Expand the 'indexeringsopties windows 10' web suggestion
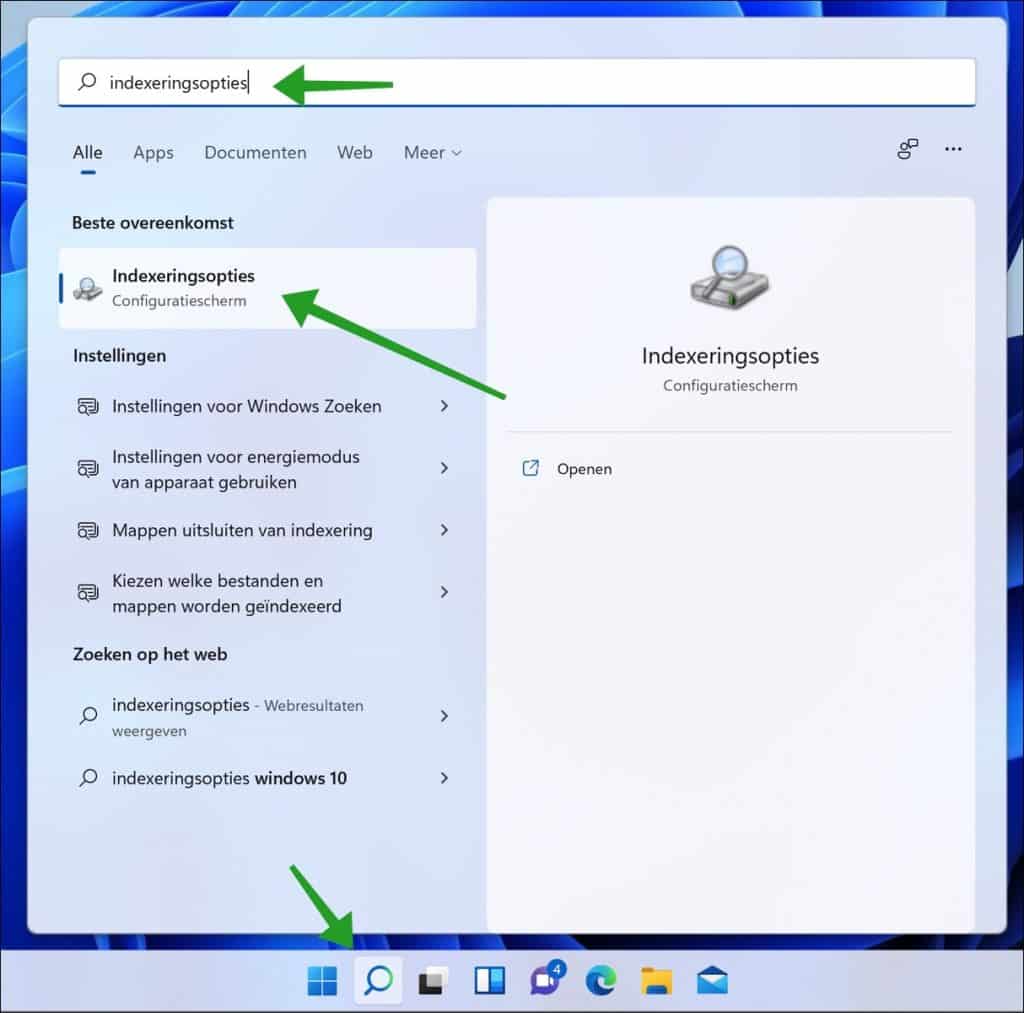 (x=445, y=778)
